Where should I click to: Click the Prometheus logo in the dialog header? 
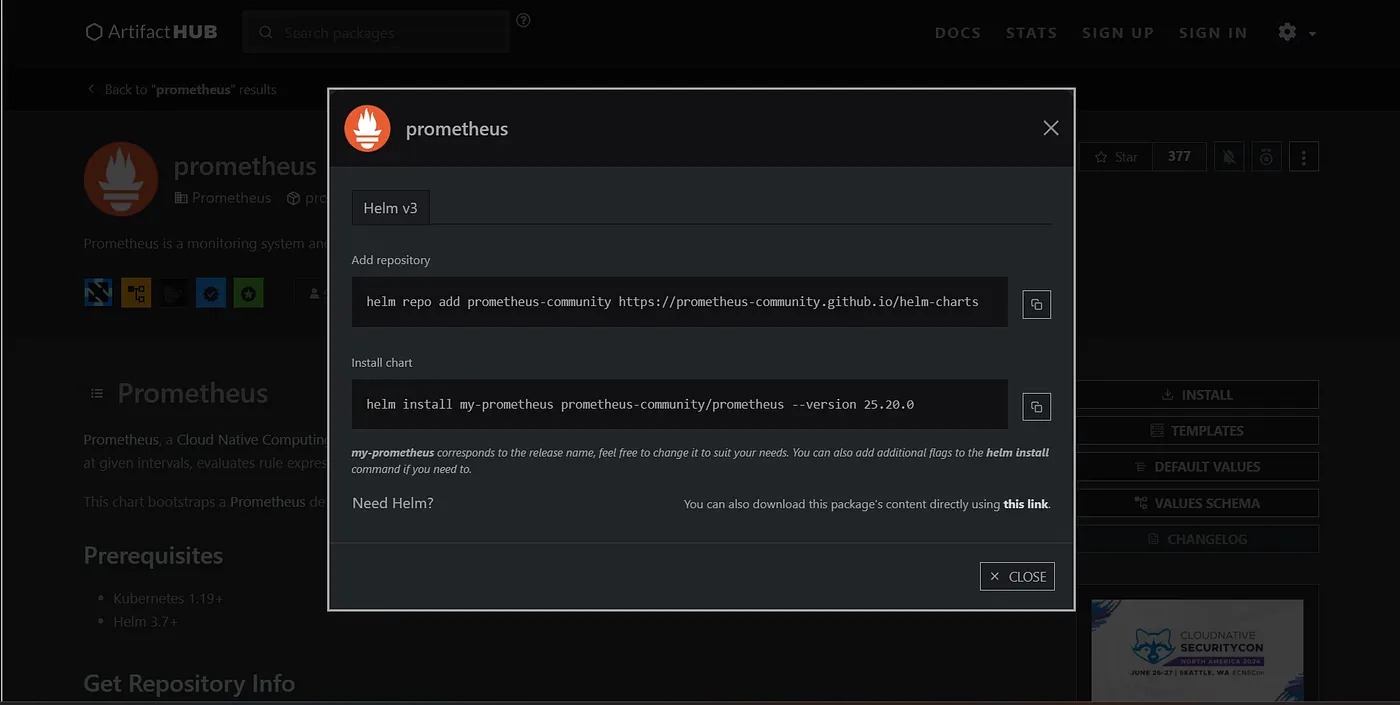click(x=367, y=128)
